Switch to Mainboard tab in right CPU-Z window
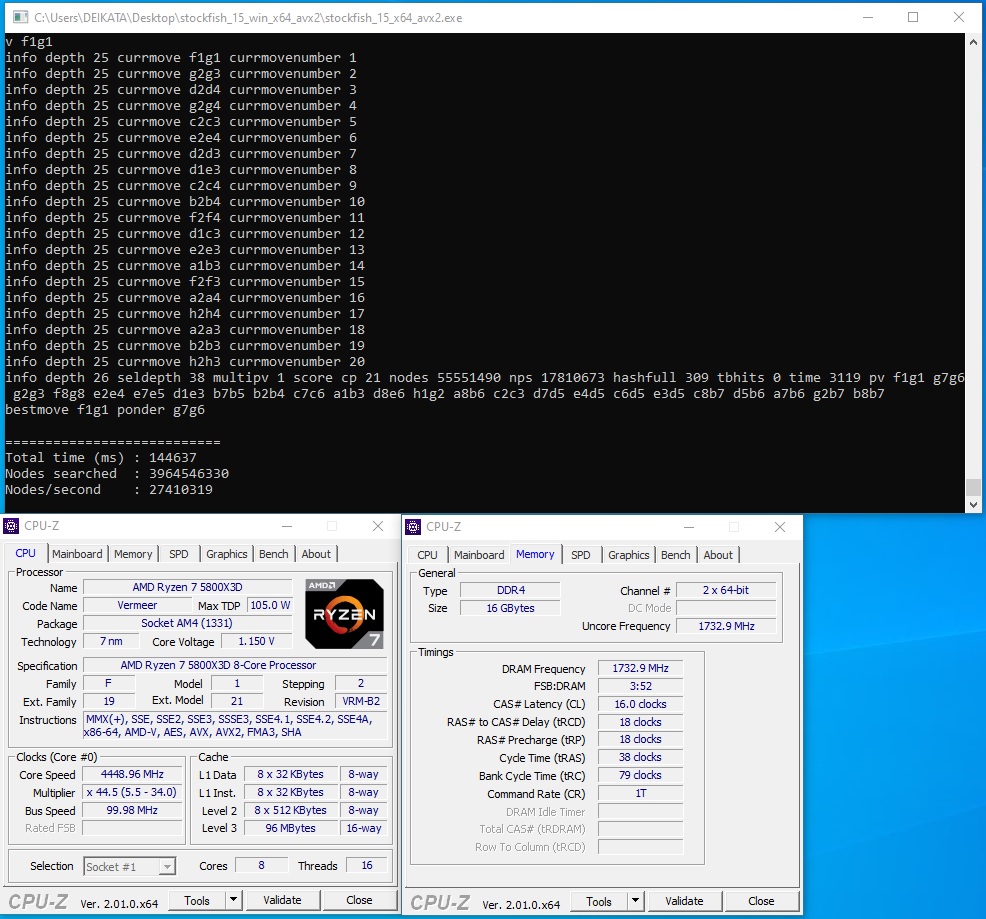Viewport: 986px width, 919px height. (479, 555)
